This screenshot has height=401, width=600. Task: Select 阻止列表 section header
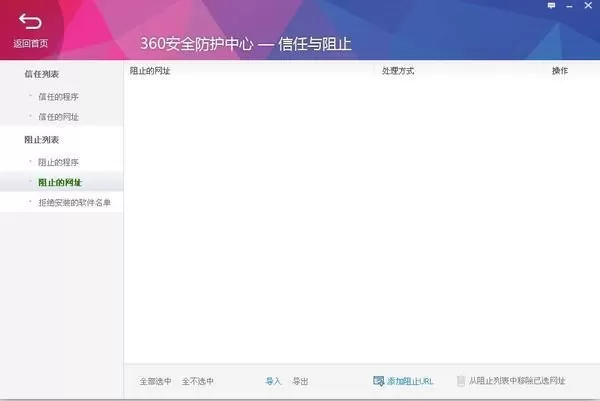point(42,140)
